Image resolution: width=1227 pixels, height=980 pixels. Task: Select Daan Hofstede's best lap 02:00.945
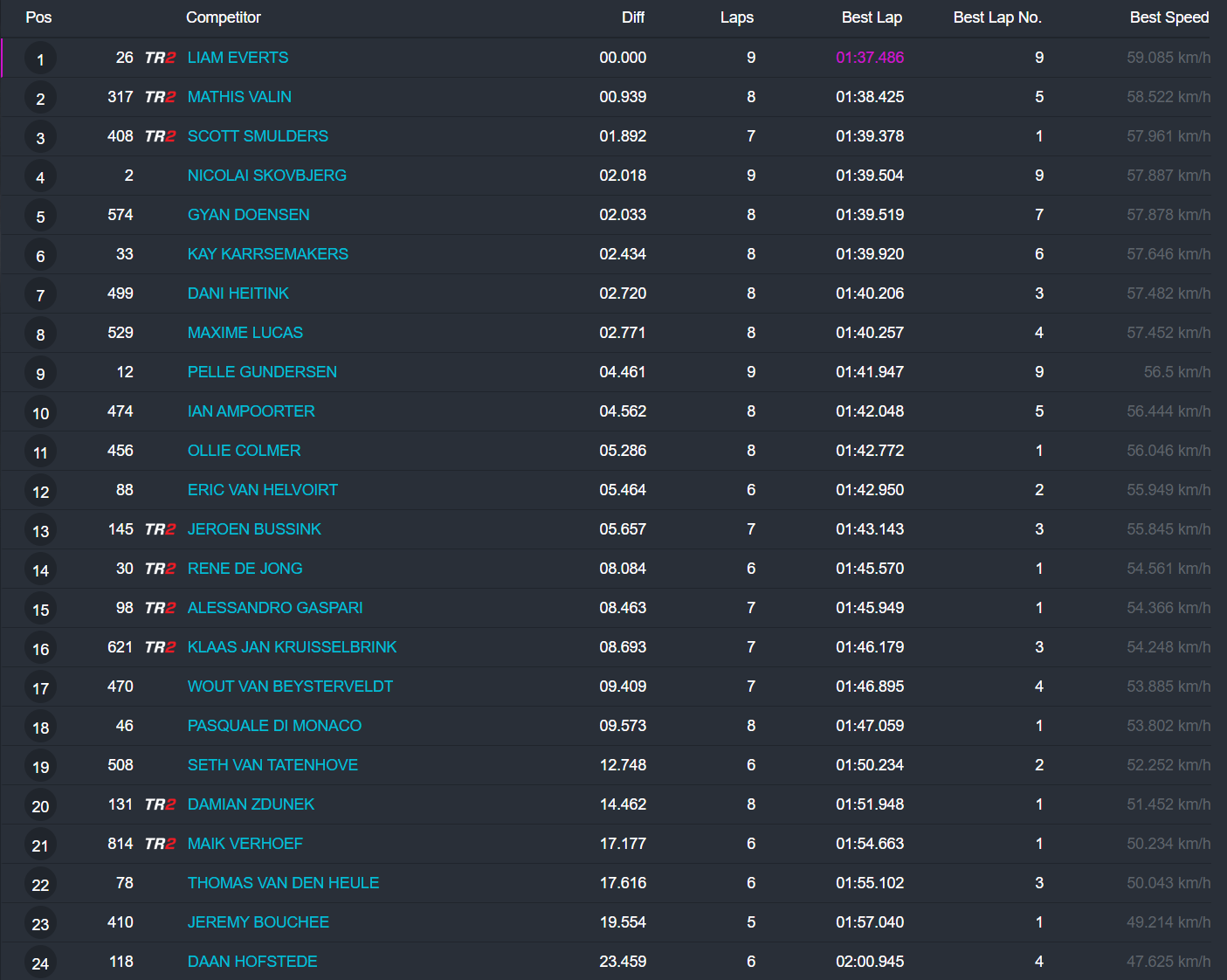(x=869, y=962)
